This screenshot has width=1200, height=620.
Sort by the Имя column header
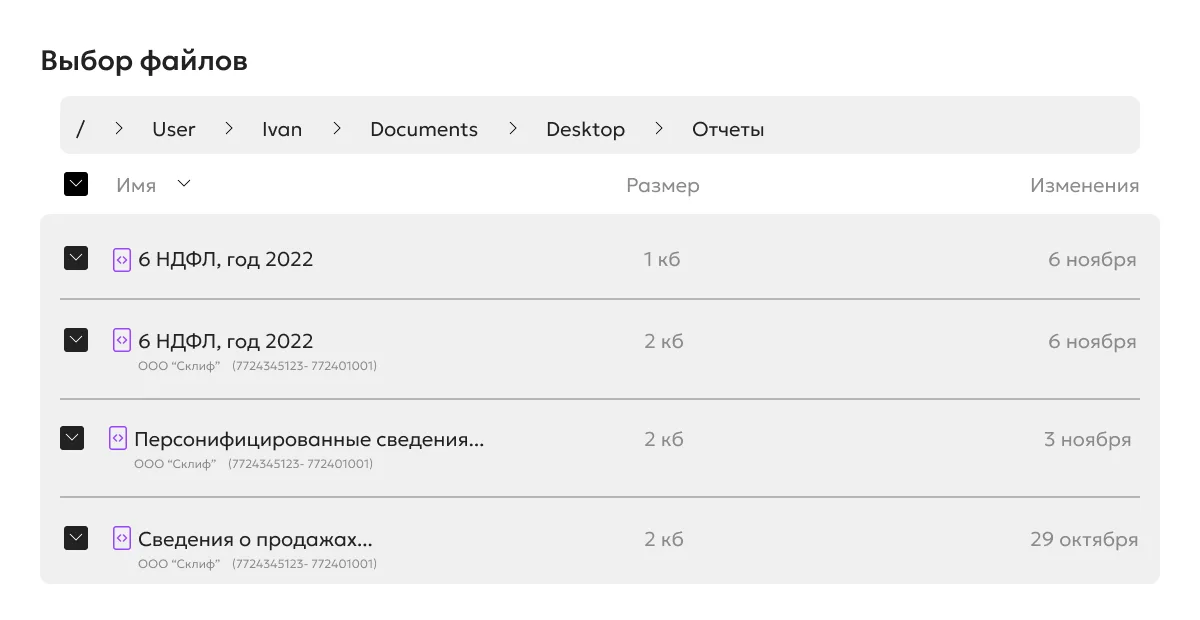click(136, 185)
